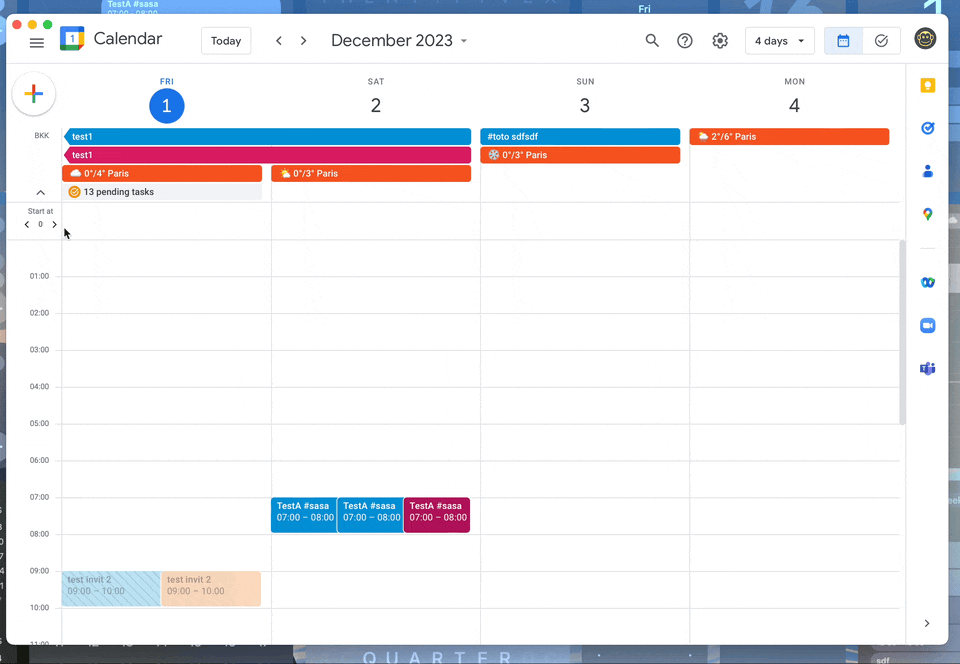
Task: Click the 07:00 time label
Action: pos(39,497)
